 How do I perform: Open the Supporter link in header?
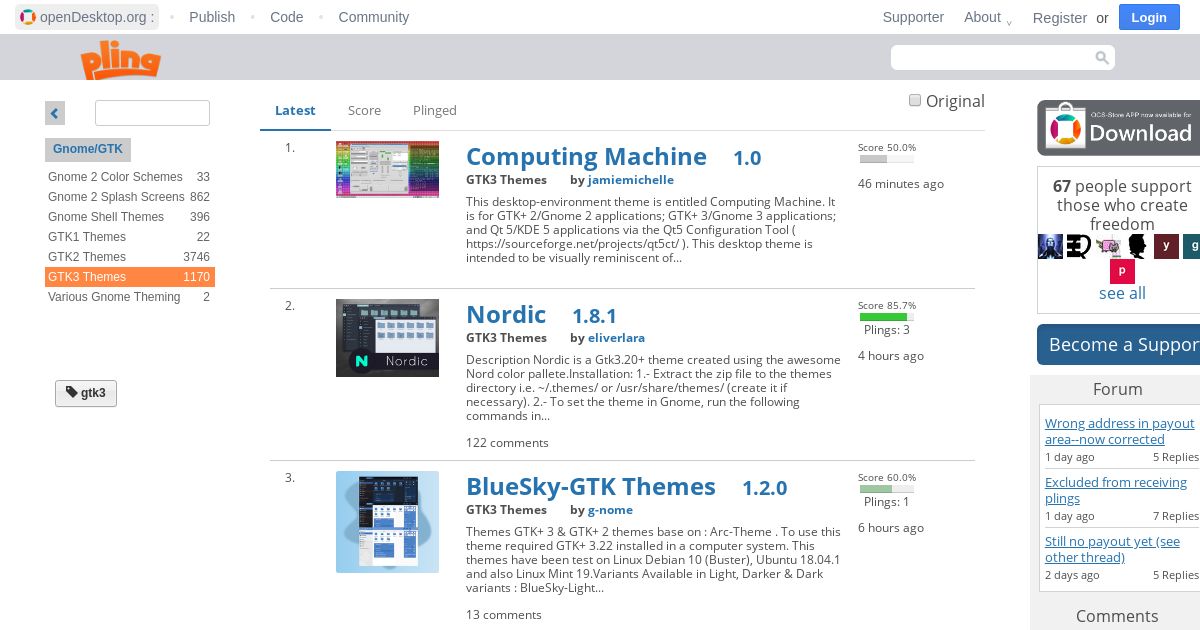pos(913,17)
